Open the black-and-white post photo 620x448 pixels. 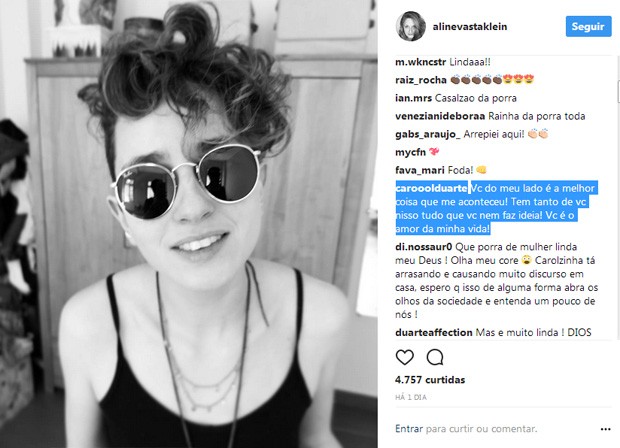[189, 224]
